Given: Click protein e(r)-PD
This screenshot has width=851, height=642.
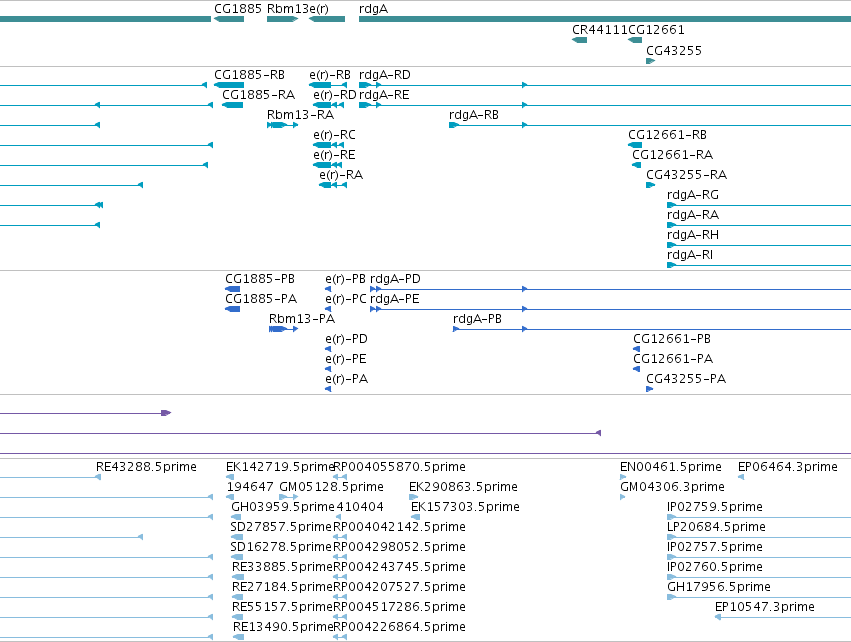Looking at the screenshot, I should point(346,339).
